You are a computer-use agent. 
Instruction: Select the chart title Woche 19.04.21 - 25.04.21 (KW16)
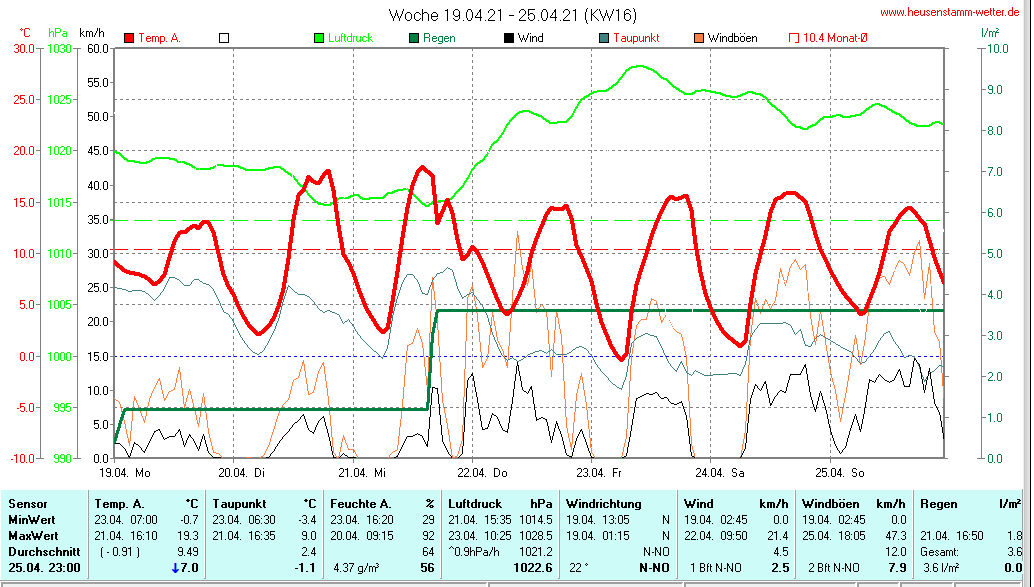coord(512,15)
